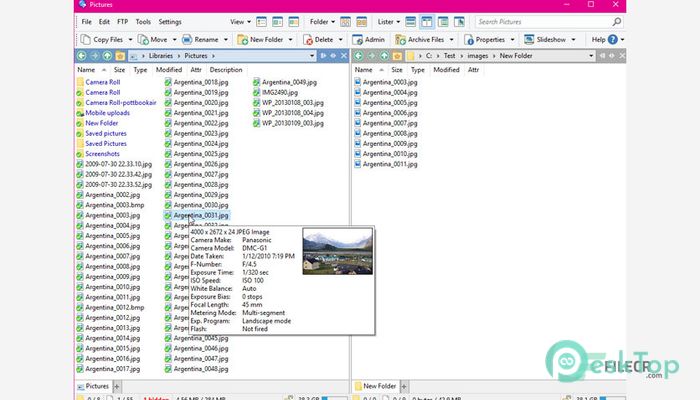This screenshot has height=400, width=700.
Task: Open the Settings menu
Action: tap(170, 21)
